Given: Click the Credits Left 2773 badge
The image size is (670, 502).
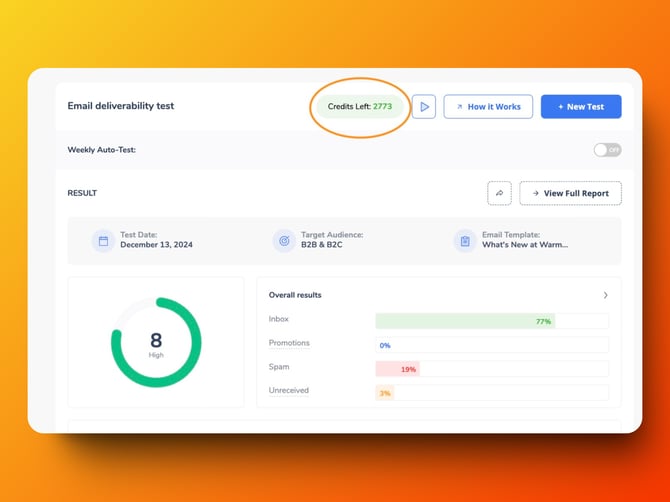Looking at the screenshot, I should click(360, 107).
